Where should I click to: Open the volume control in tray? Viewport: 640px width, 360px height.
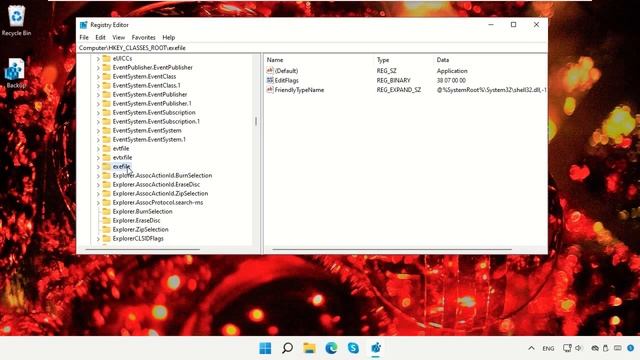point(579,348)
